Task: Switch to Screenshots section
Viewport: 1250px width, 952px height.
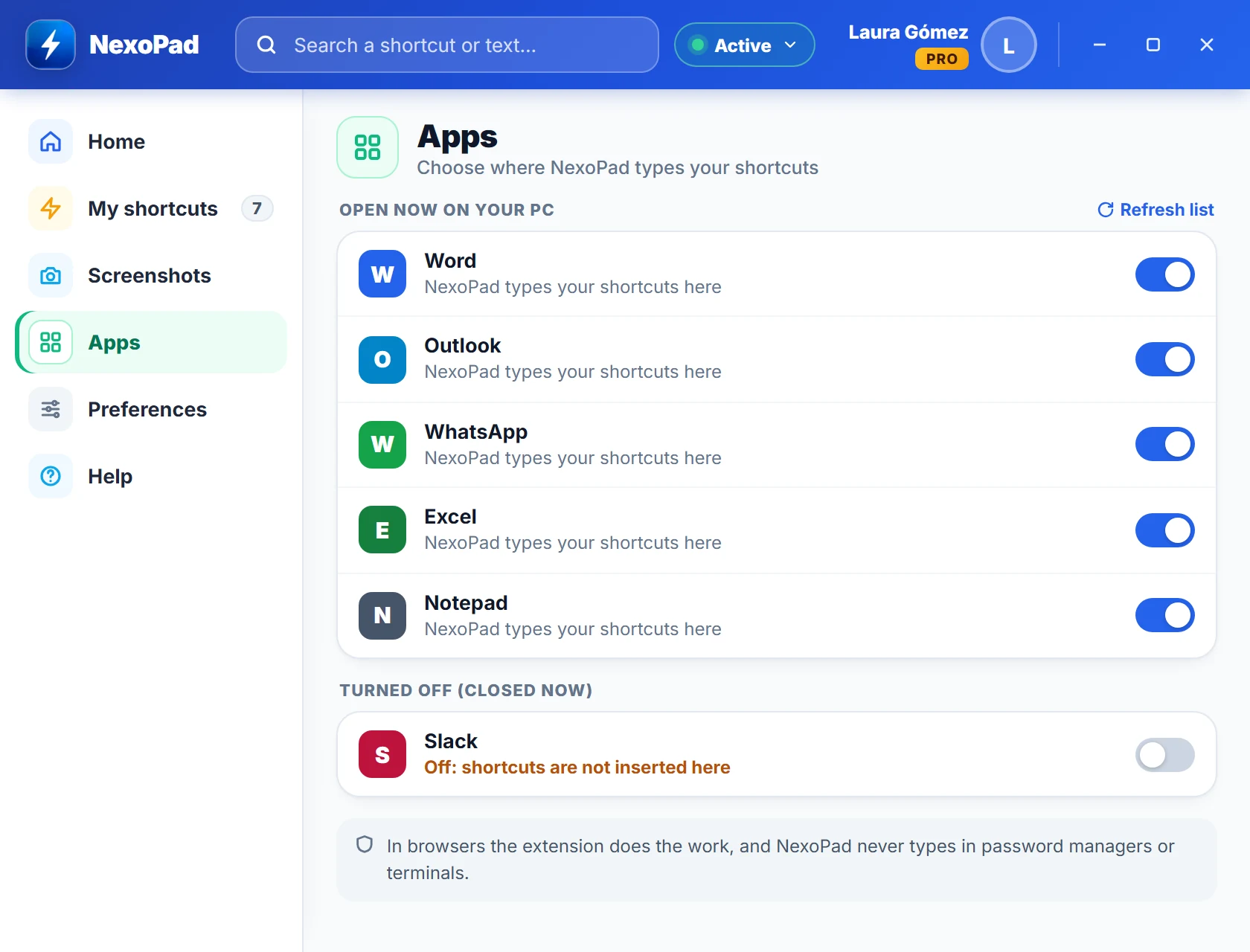Action: 151,275
